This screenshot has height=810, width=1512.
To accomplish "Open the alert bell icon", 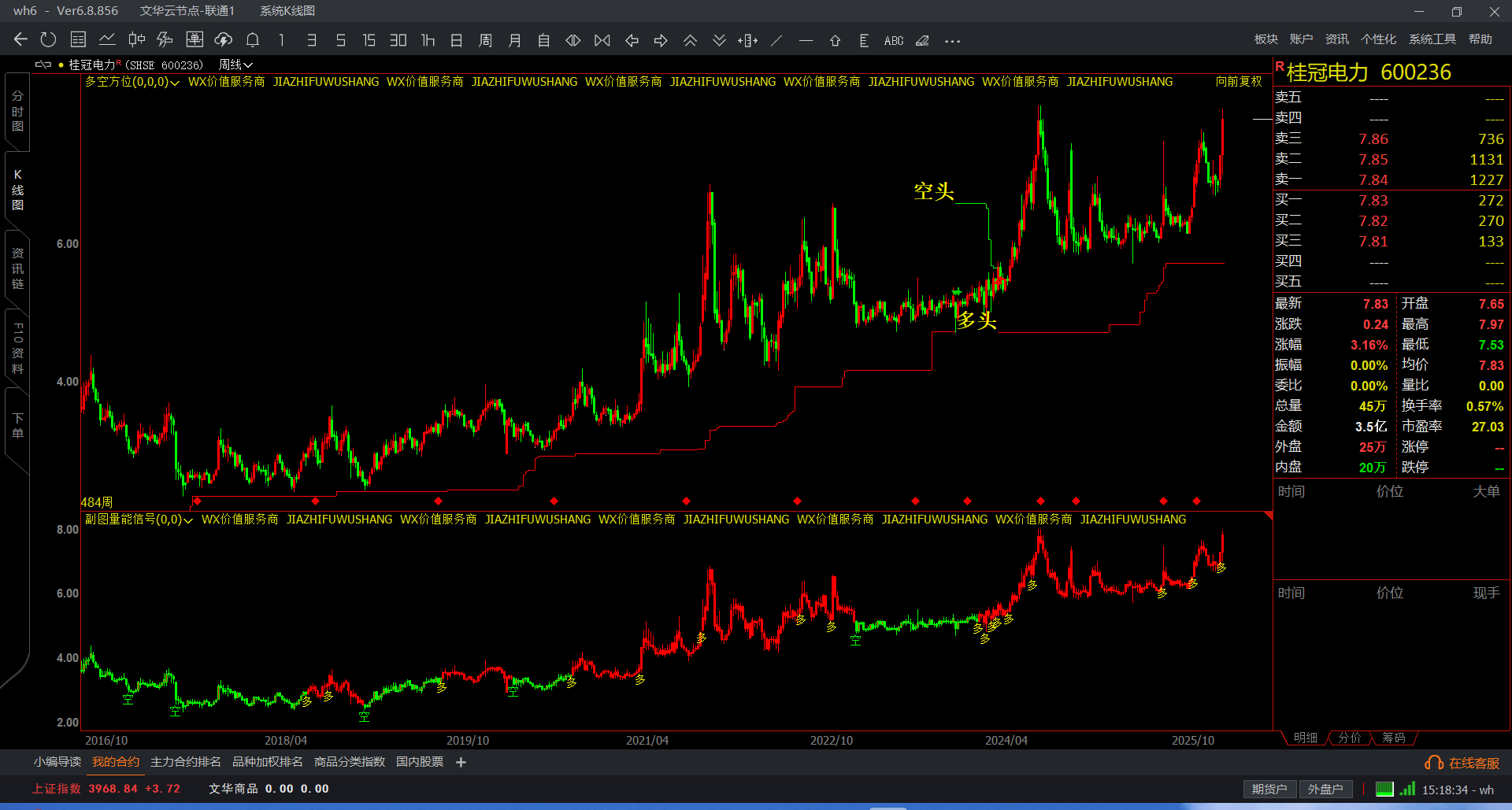I will click(253, 40).
